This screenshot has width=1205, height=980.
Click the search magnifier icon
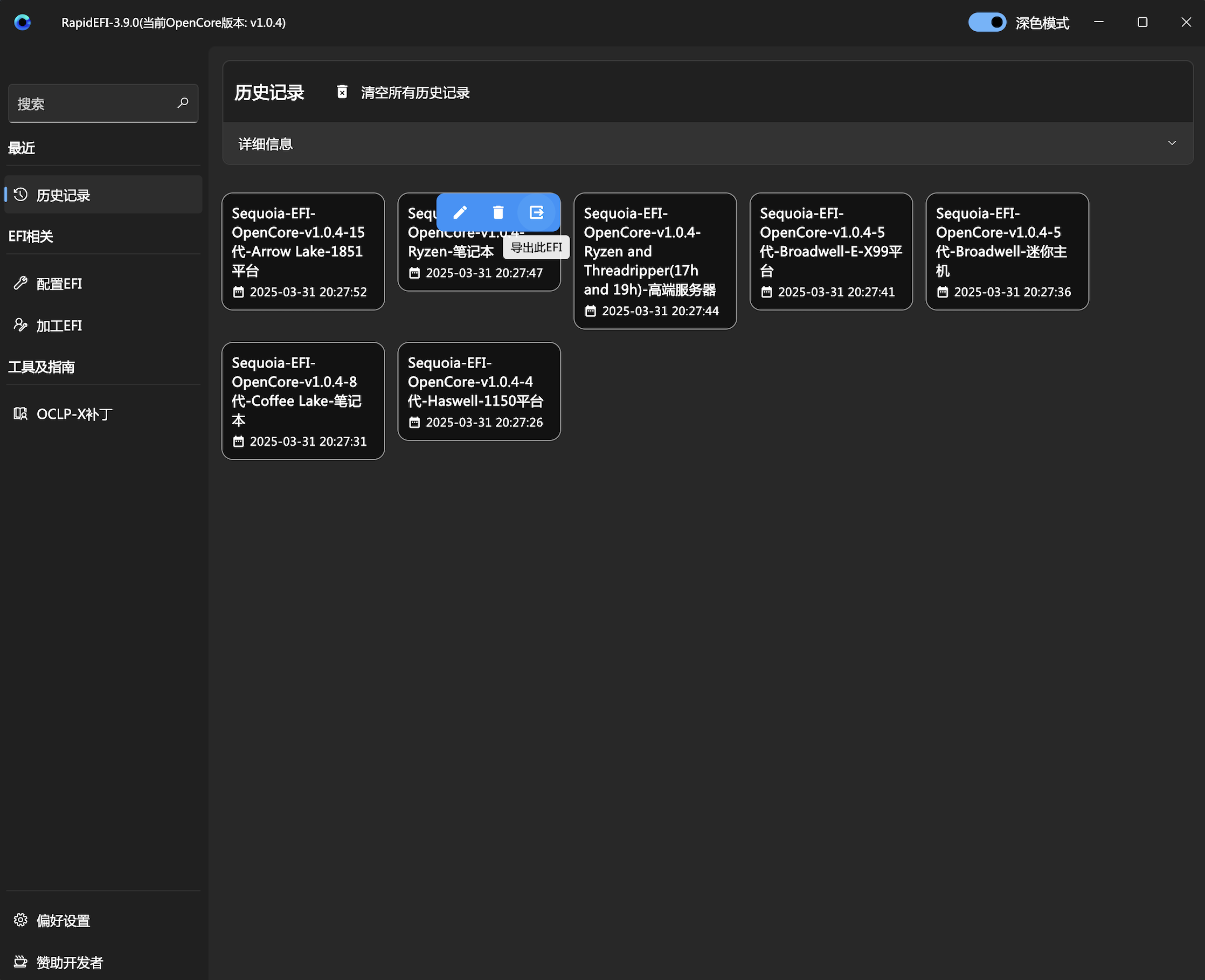click(182, 103)
